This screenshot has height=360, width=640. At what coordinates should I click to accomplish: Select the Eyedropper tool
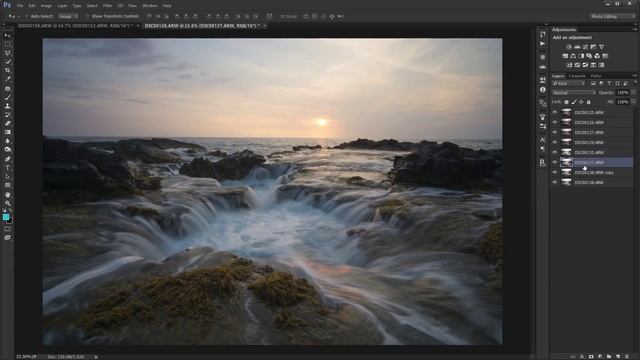(x=7, y=79)
